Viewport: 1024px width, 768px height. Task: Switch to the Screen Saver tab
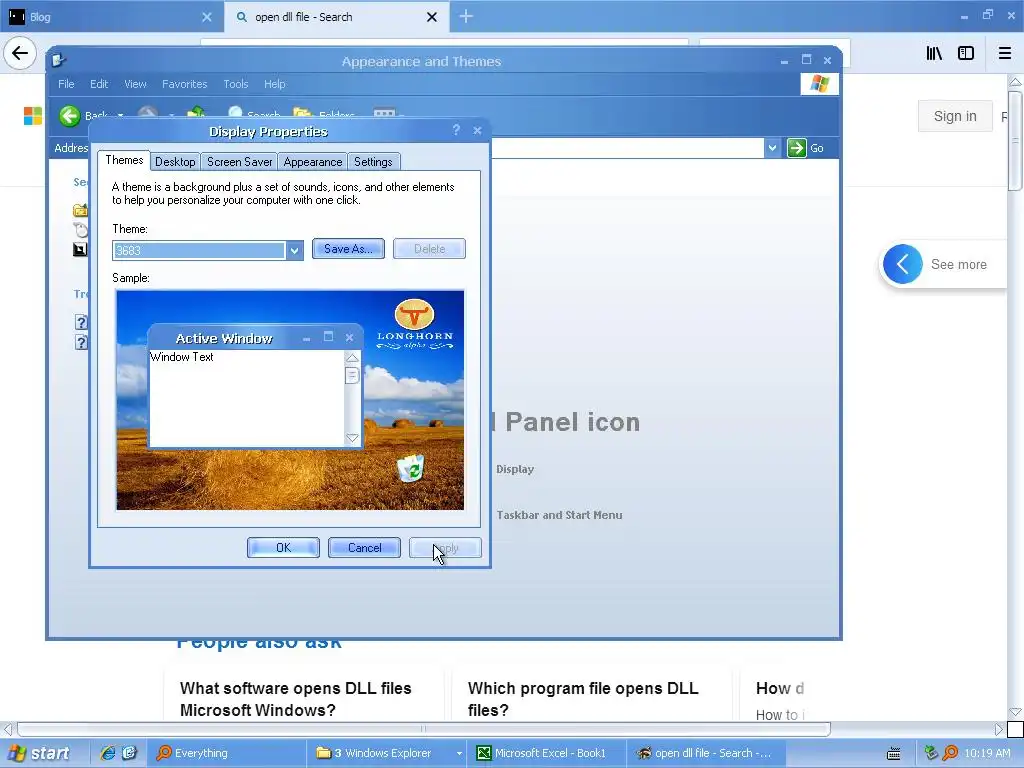[x=239, y=162]
